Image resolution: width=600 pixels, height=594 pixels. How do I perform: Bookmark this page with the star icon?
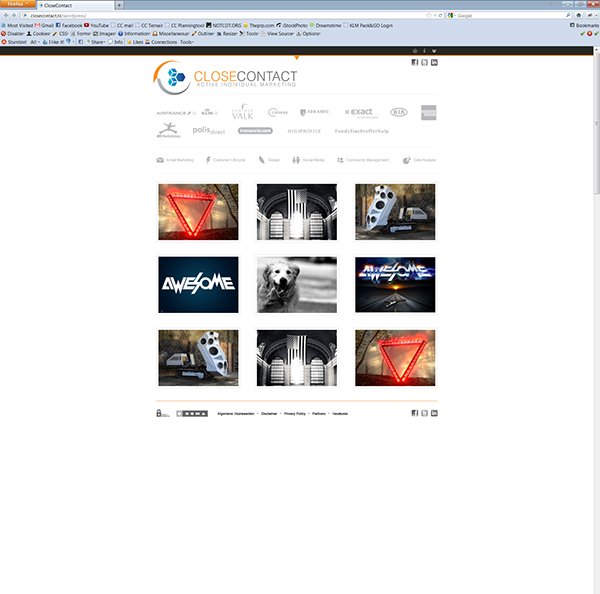429,15
